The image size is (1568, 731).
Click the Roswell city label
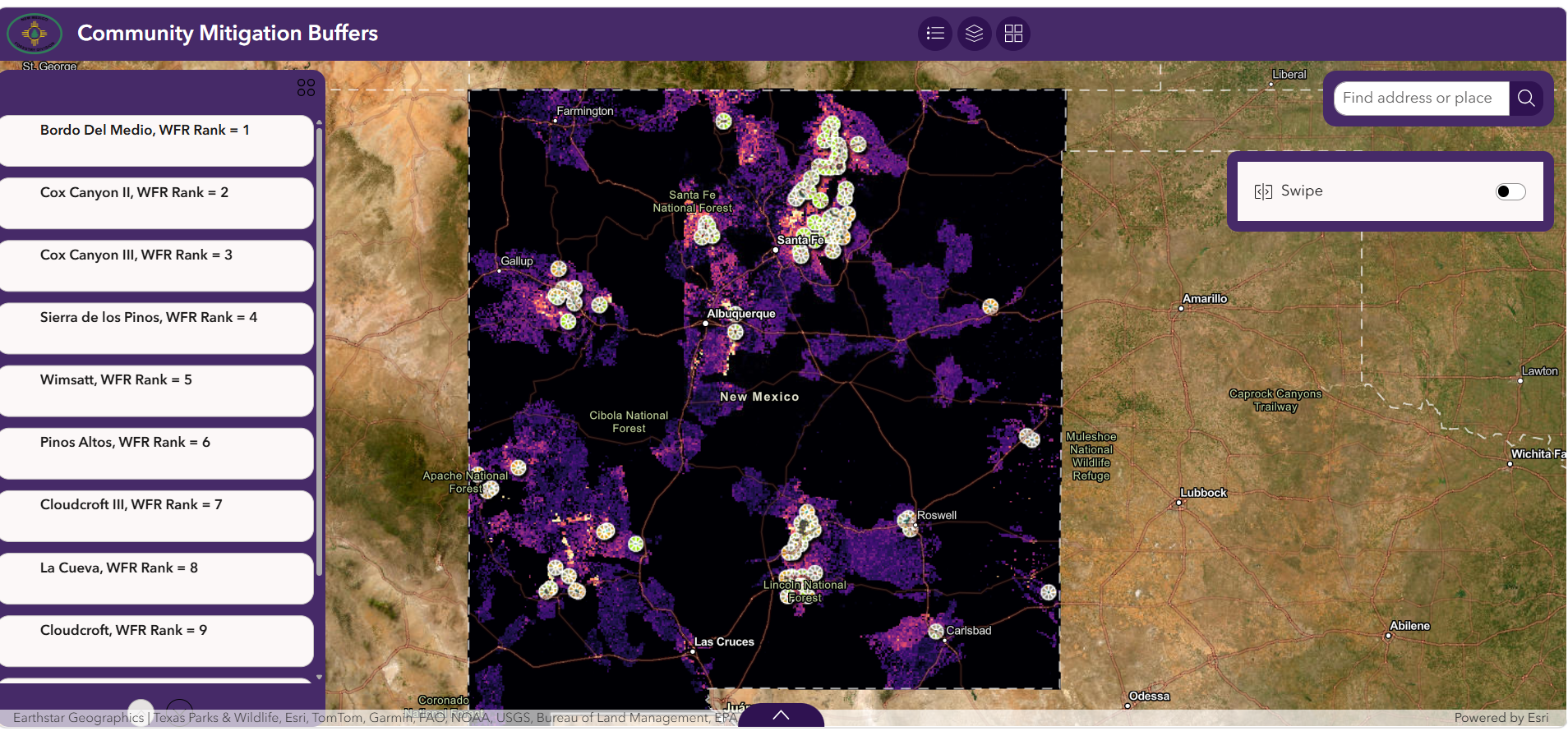click(x=937, y=516)
